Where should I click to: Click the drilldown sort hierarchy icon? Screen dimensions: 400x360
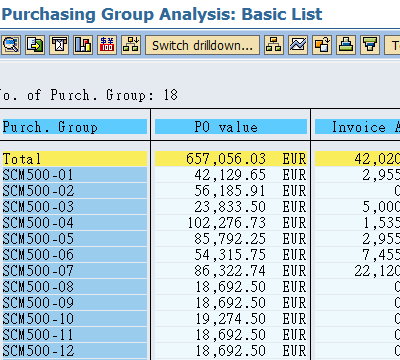(x=131, y=45)
